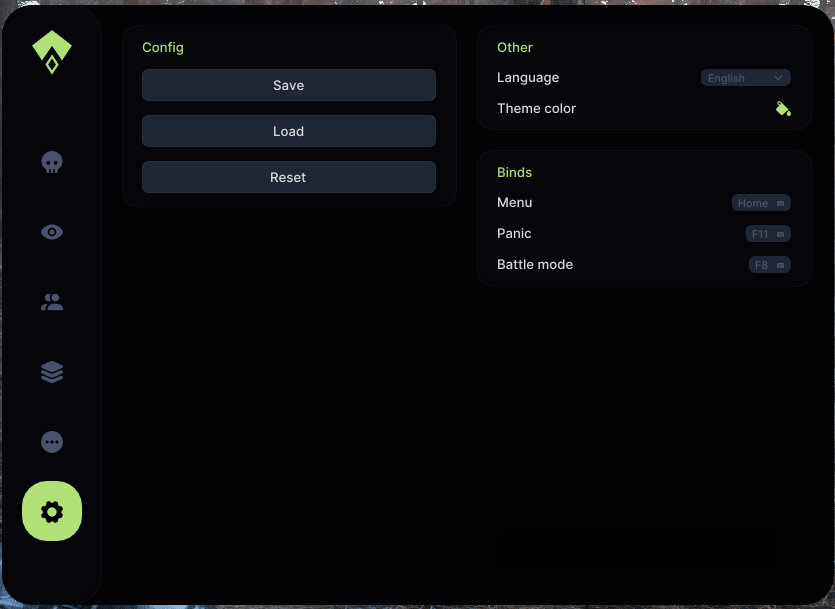Select the highlighted settings gear tab
Screen dimensions: 835x609
(52, 512)
